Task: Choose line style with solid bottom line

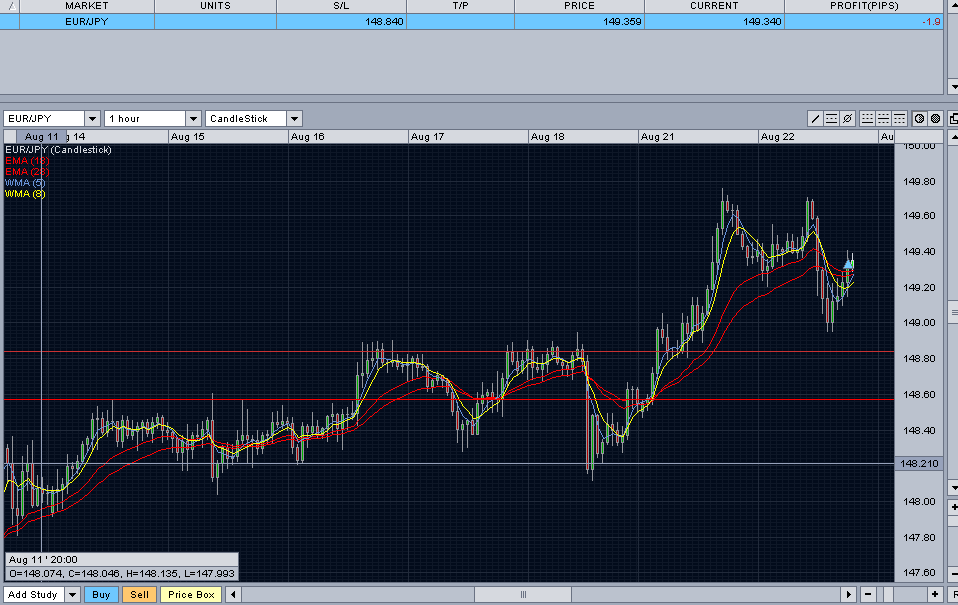Action: point(867,119)
